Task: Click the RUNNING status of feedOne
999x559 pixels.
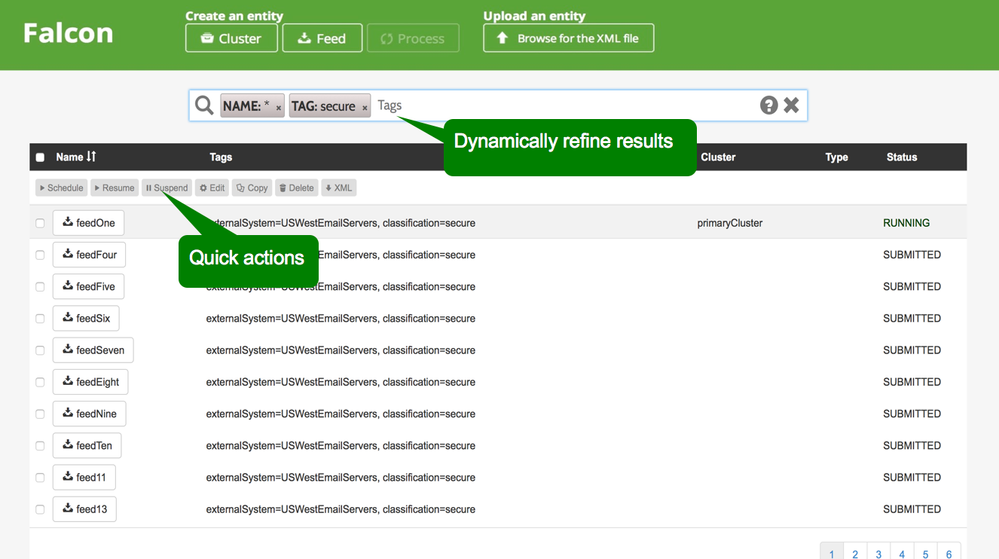Action: [x=906, y=223]
